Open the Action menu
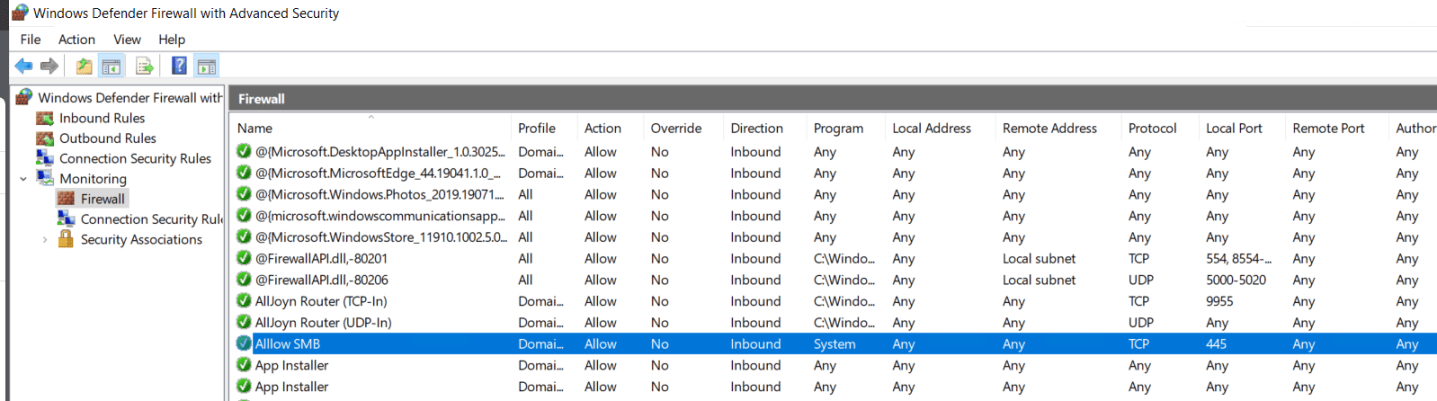Screen dimensions: 1437x401 coord(77,39)
